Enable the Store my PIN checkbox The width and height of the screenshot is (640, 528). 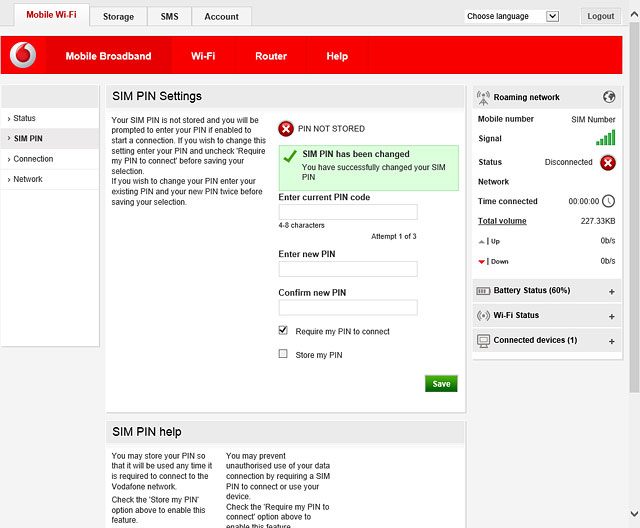(283, 353)
